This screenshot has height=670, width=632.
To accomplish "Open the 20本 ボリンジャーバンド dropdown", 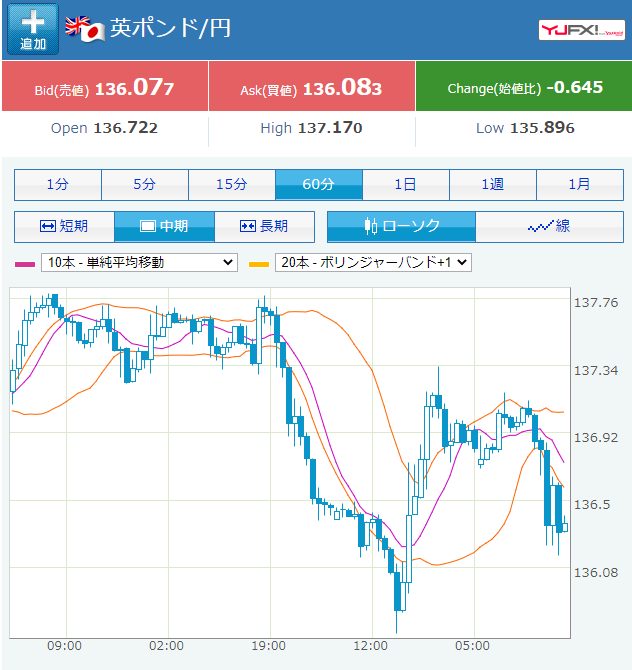I will point(372,262).
